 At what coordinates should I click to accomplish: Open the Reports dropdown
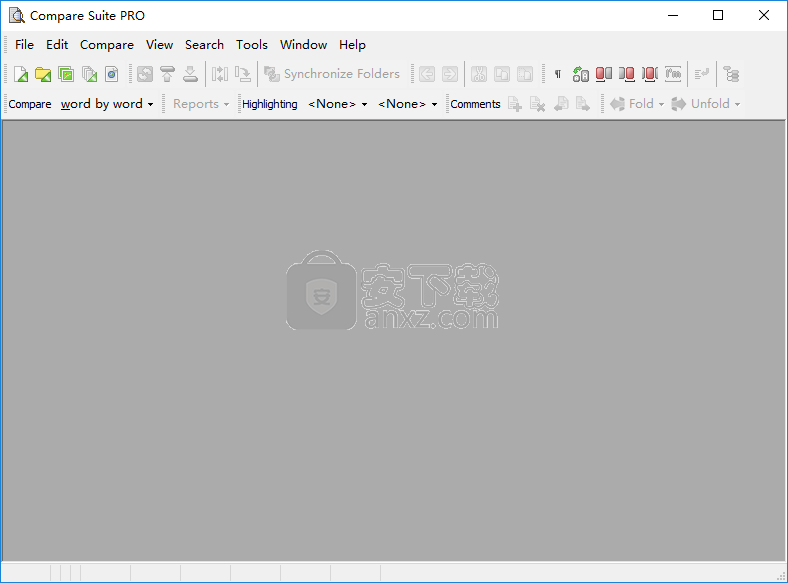201,104
